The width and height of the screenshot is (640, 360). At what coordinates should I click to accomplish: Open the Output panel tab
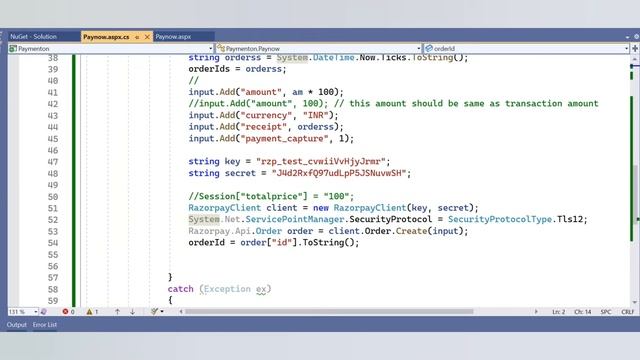17,325
